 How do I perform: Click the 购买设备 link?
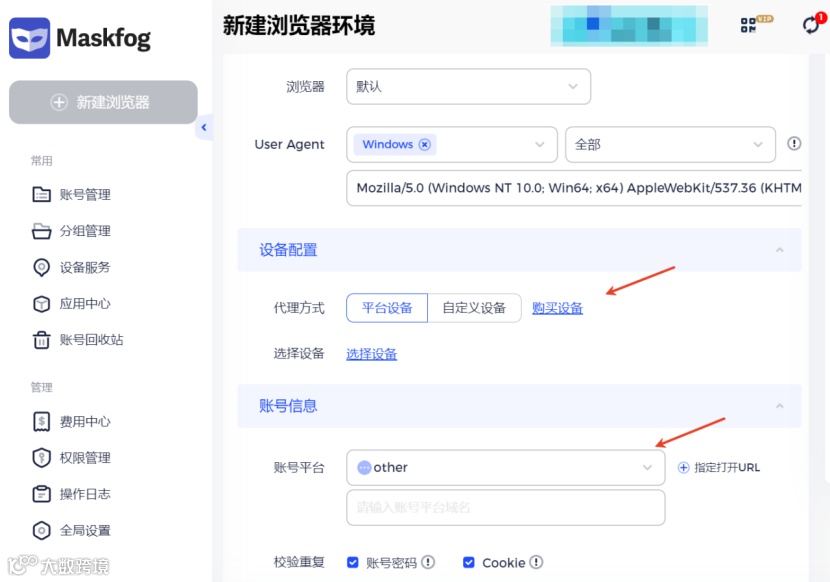pyautogui.click(x=557, y=308)
